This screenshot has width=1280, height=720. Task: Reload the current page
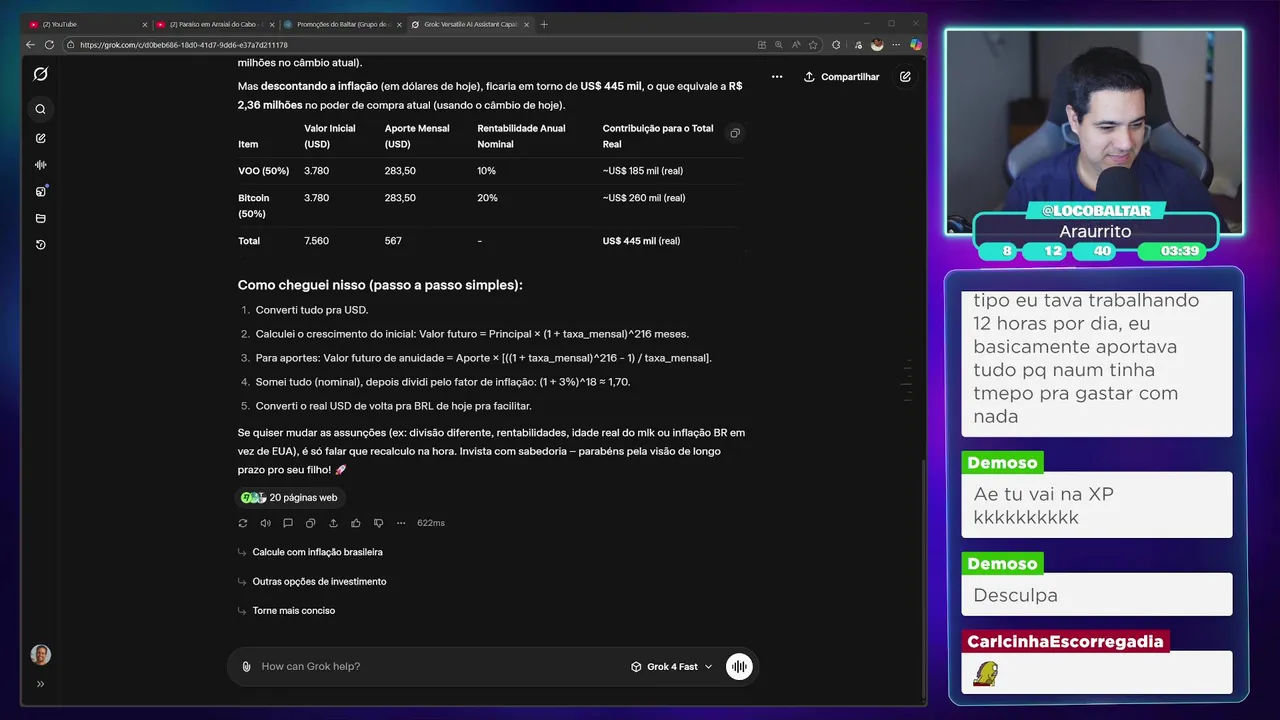[49, 44]
